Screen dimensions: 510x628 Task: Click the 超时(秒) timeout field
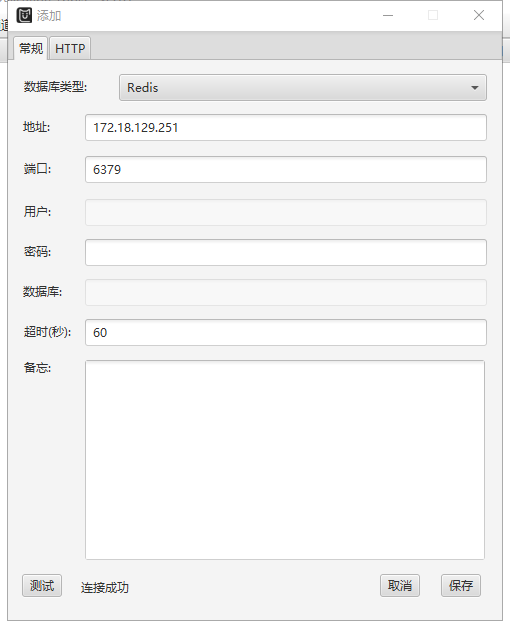(x=286, y=332)
